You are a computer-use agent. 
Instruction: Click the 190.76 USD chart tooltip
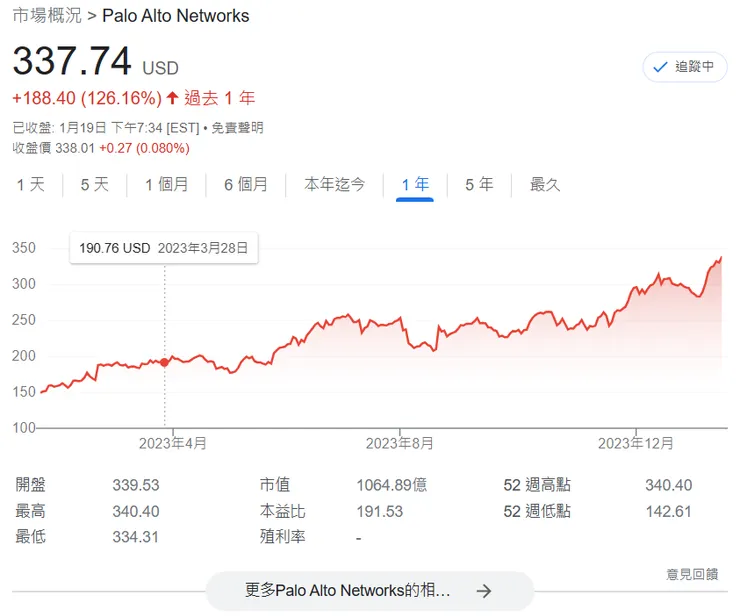(163, 248)
